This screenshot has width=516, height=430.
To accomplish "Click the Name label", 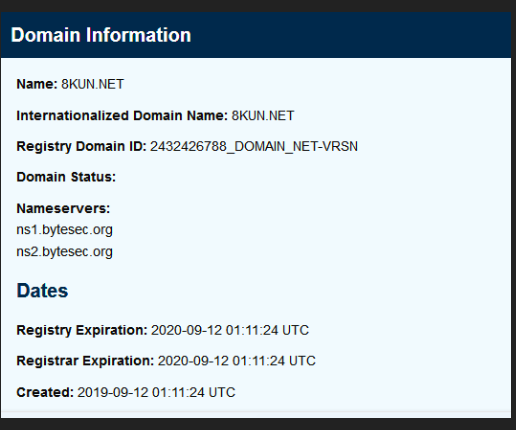I will coord(37,84).
